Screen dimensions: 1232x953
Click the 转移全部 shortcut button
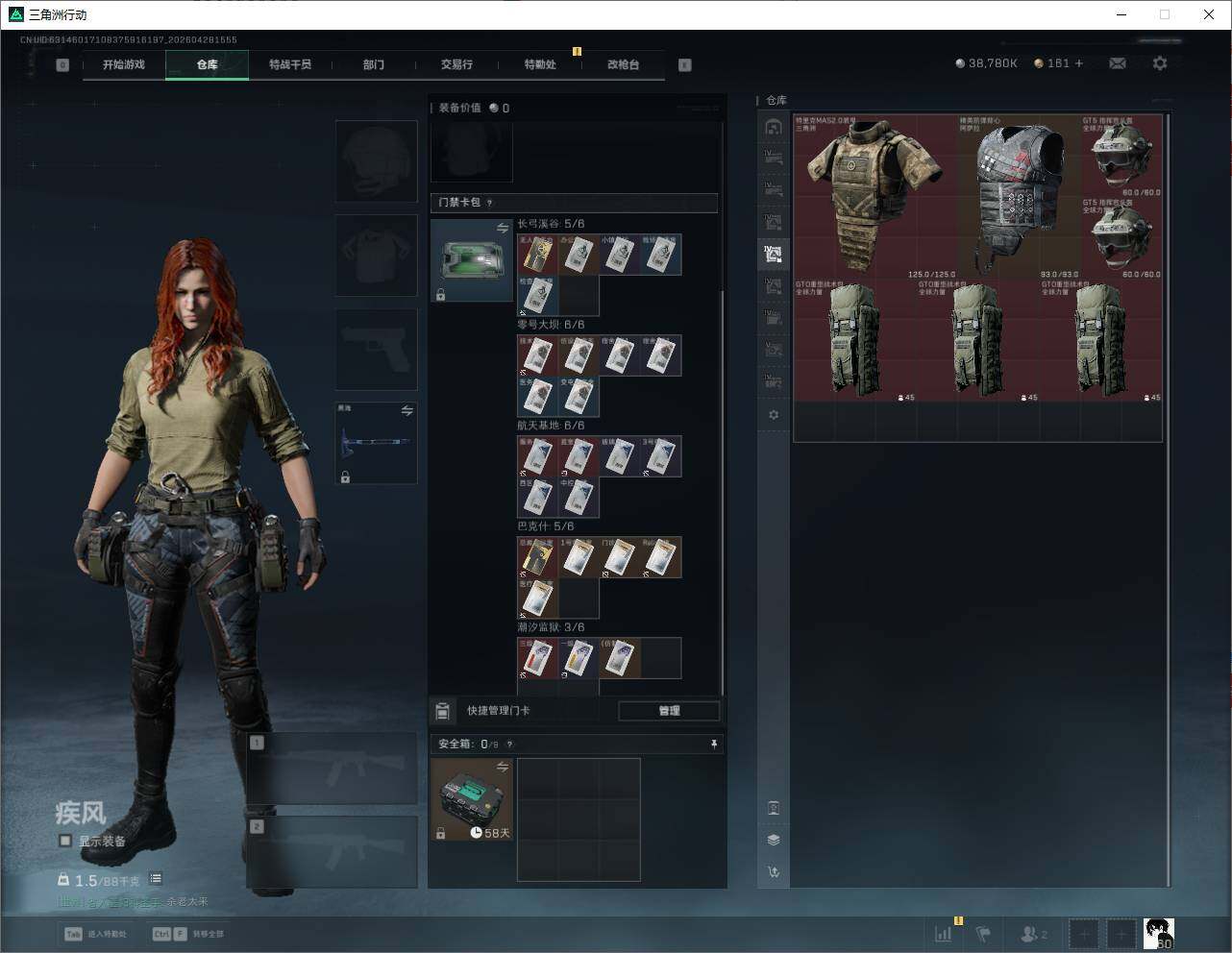(x=188, y=934)
